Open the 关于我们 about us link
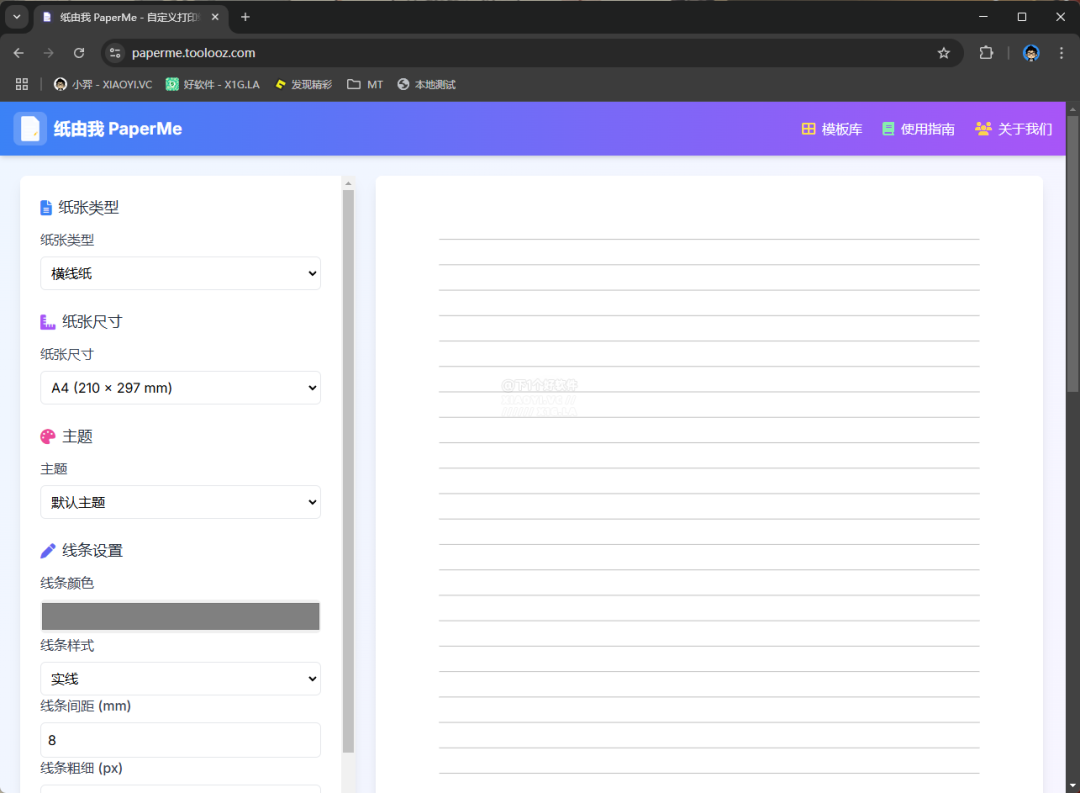Image resolution: width=1080 pixels, height=793 pixels. click(x=1014, y=129)
